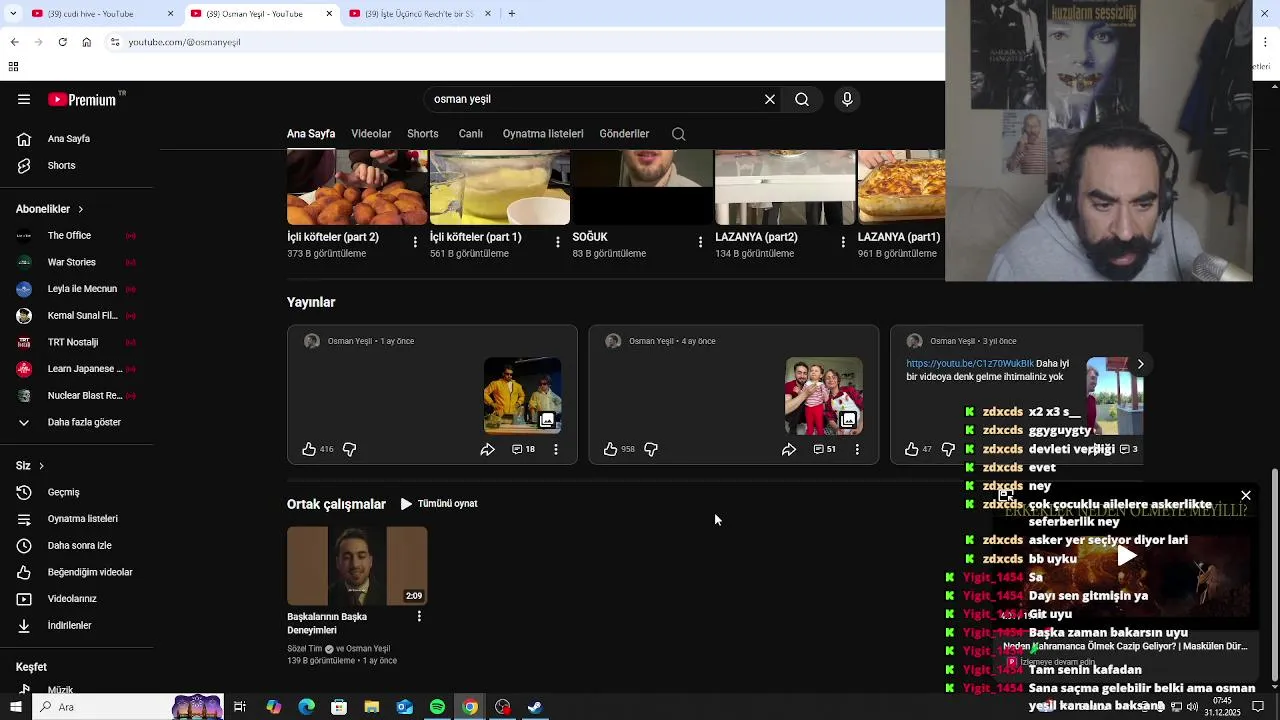
Task: Open options for SOĞUK video
Action: 700,242
